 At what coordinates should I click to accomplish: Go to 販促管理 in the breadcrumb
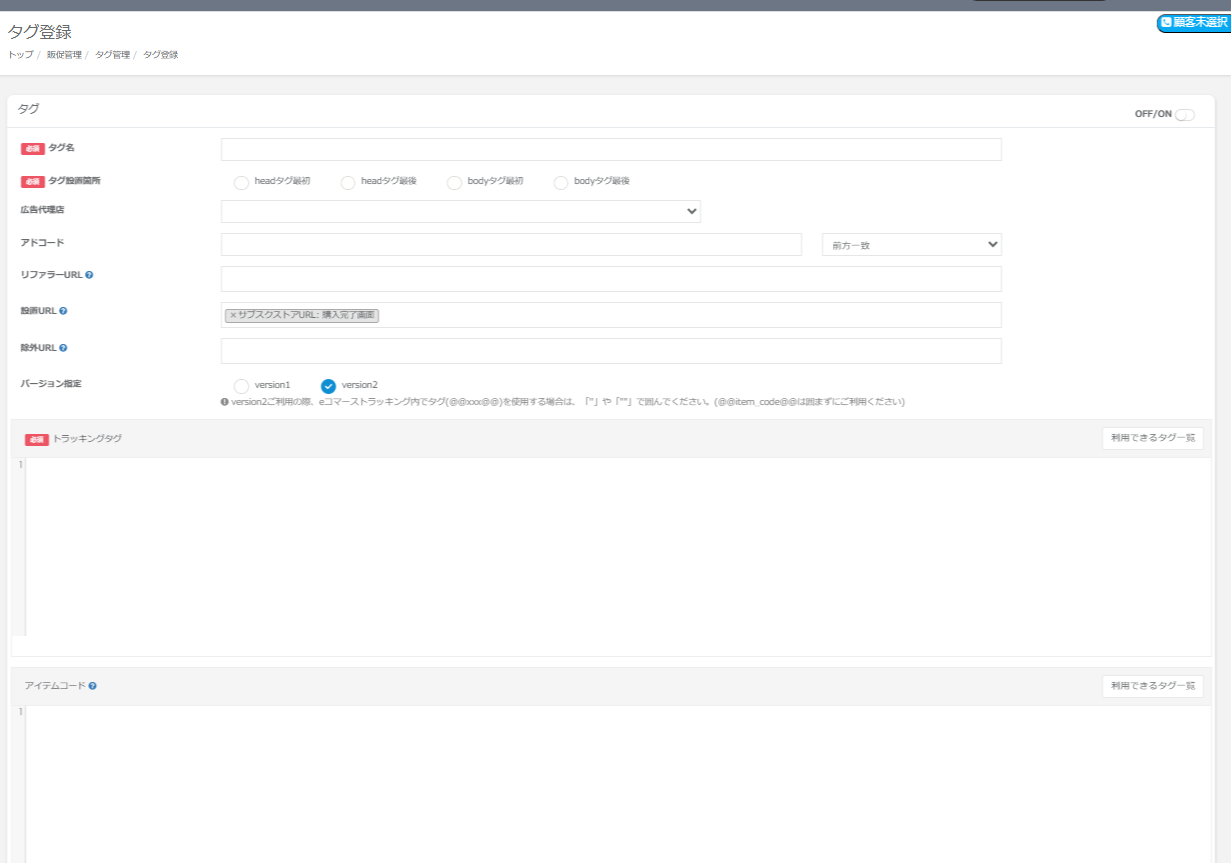pyautogui.click(x=64, y=55)
